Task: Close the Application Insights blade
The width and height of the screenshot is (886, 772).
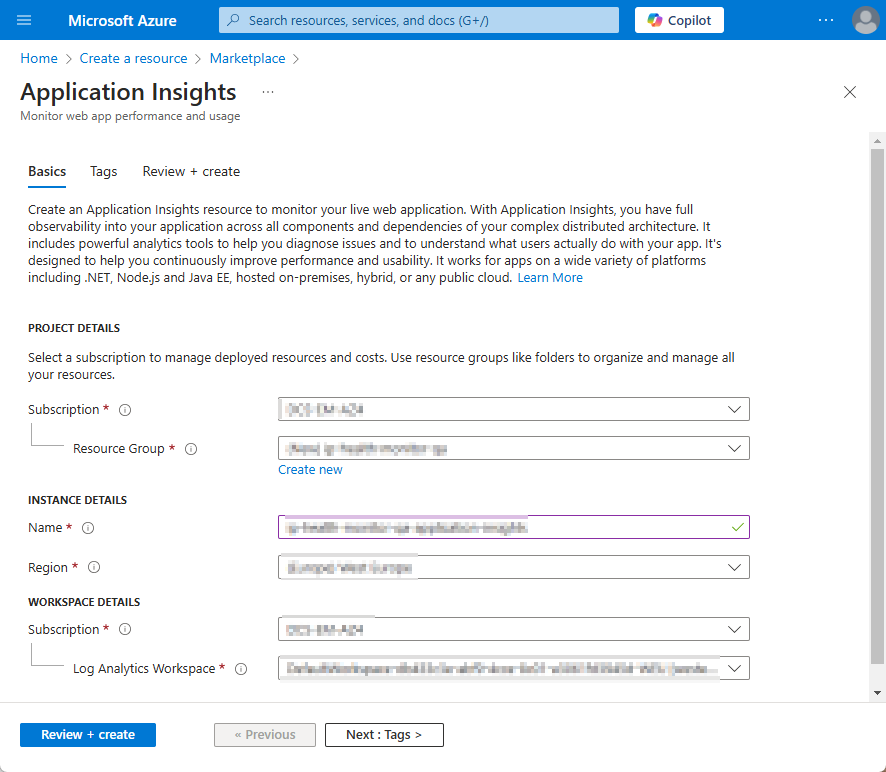Action: pos(849,92)
